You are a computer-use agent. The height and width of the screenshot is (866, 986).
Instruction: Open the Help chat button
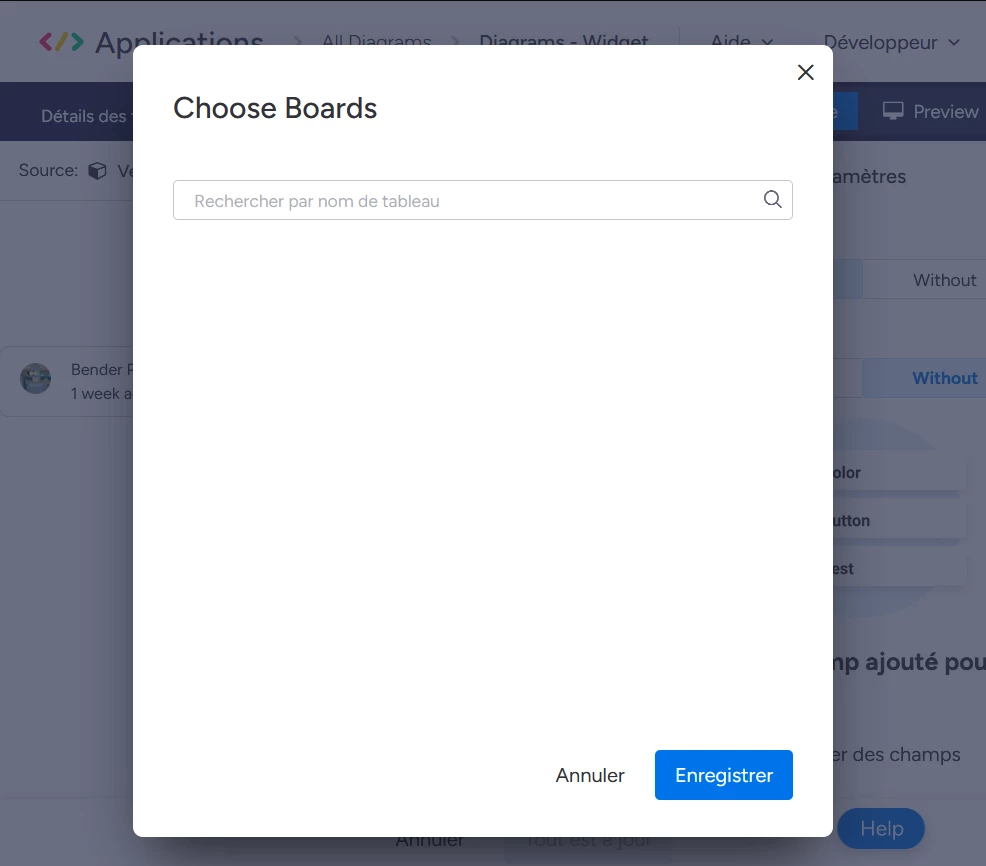click(x=880, y=828)
